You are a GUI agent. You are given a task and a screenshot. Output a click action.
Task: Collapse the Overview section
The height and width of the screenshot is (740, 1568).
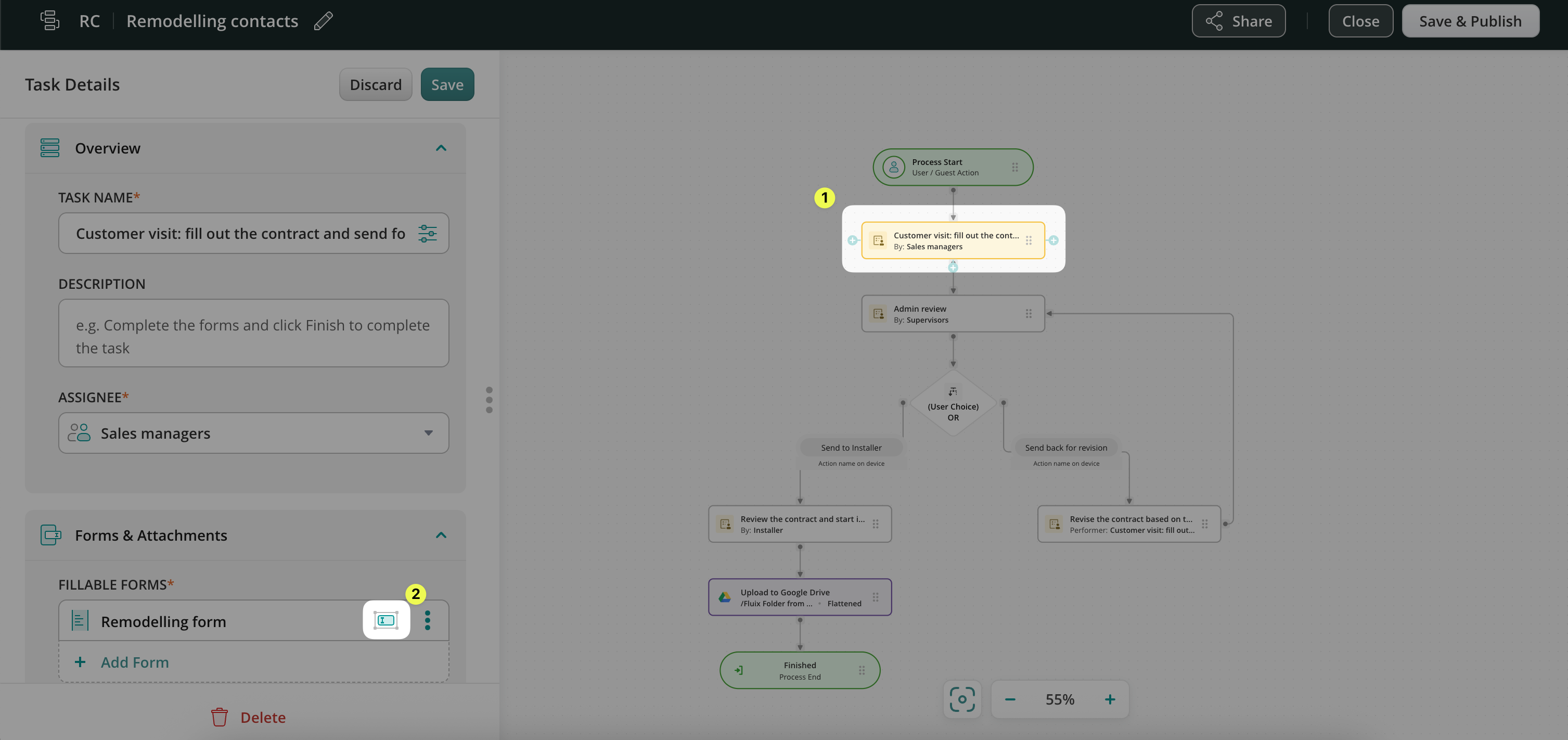(x=441, y=148)
